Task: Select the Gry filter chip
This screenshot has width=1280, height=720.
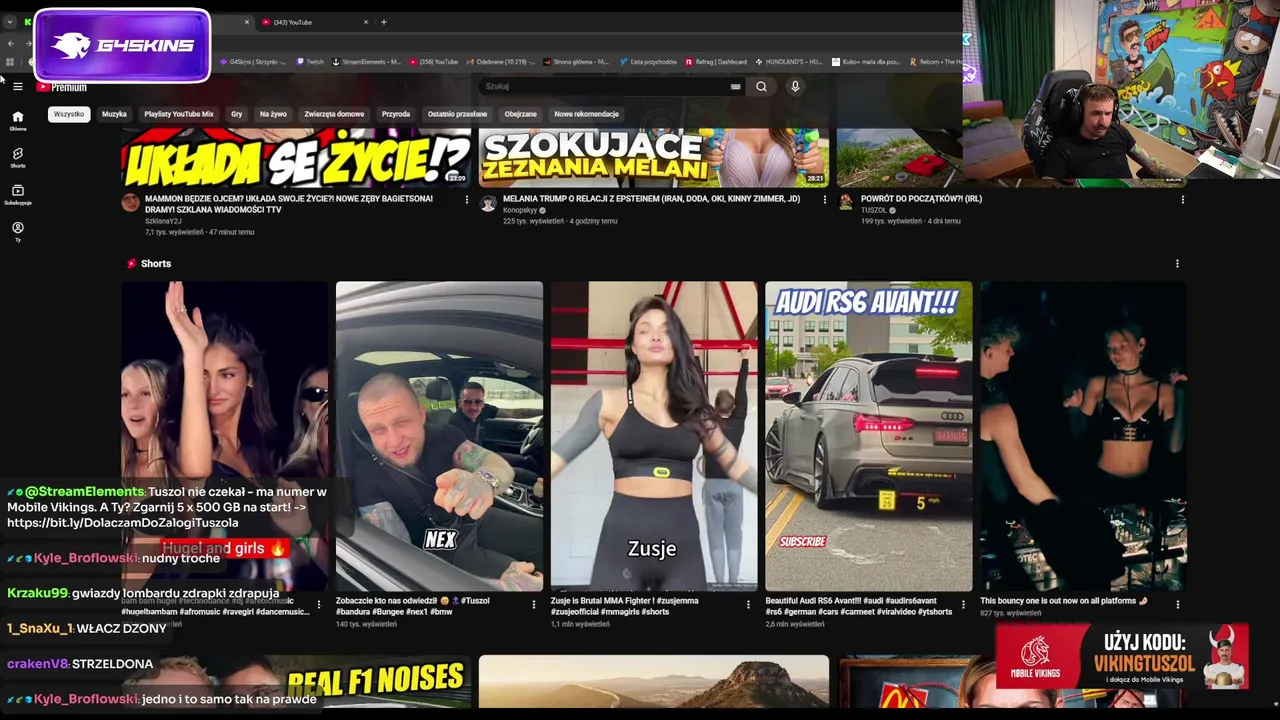Action: pos(237,114)
